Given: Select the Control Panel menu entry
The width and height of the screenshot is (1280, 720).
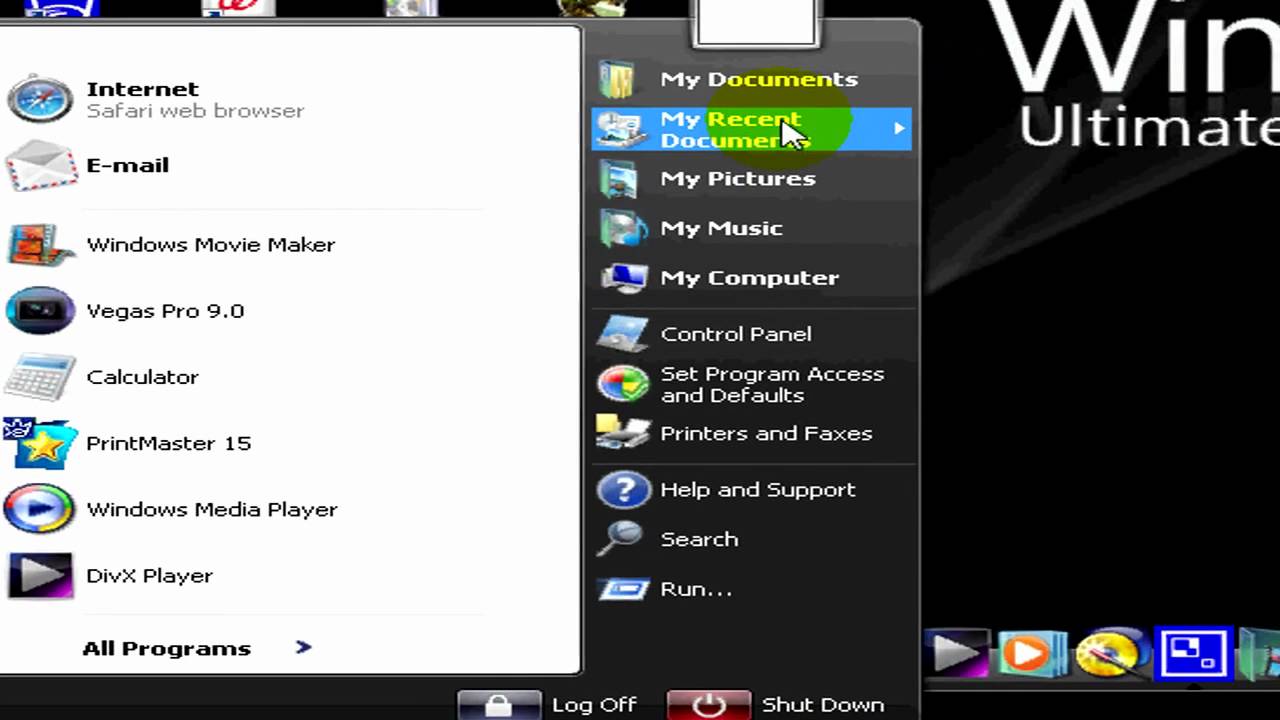Looking at the screenshot, I should 751,333.
